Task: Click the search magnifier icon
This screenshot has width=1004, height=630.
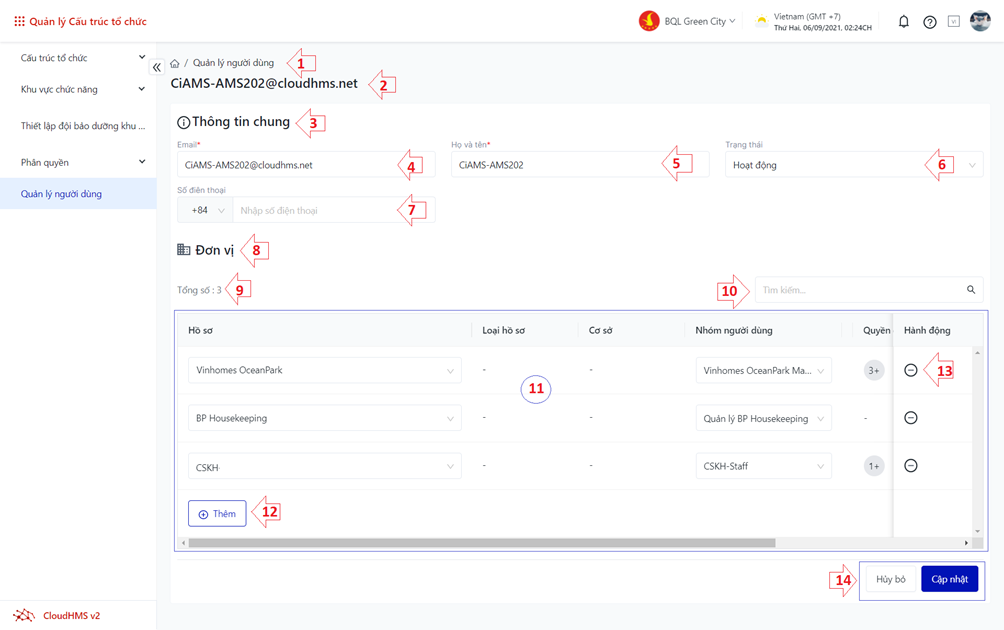Action: [970, 290]
